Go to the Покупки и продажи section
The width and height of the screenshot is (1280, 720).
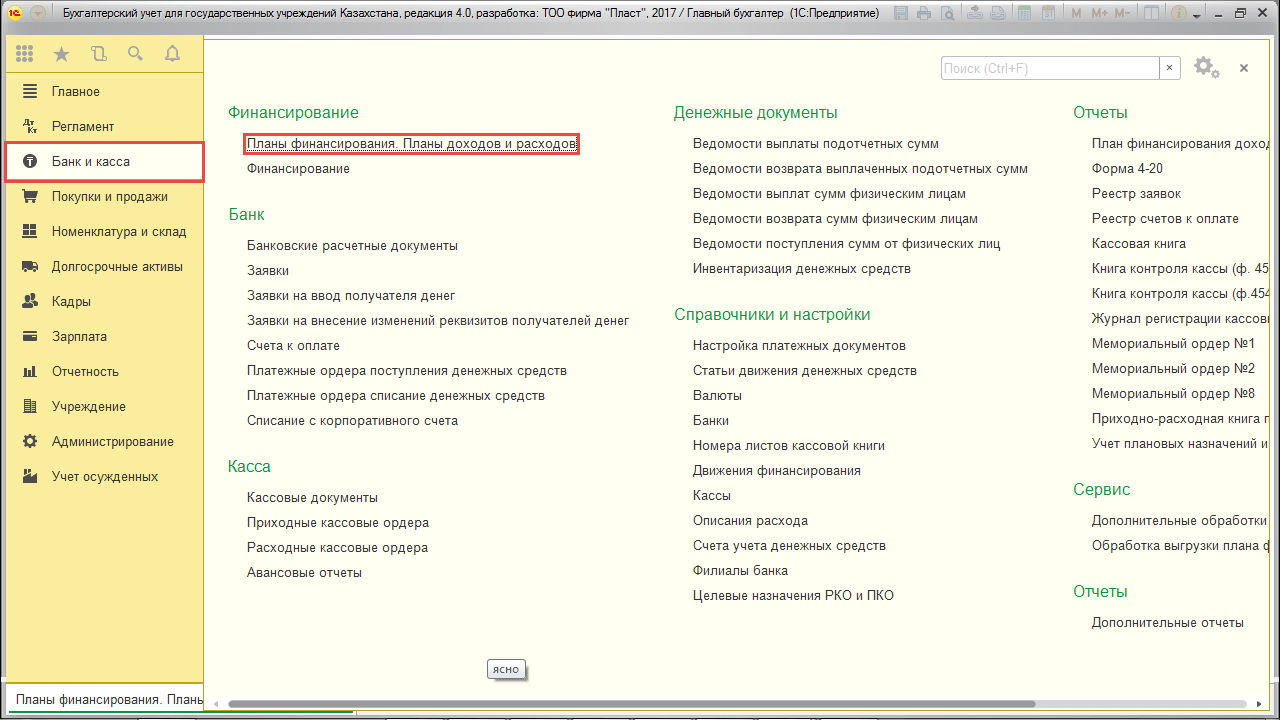109,197
